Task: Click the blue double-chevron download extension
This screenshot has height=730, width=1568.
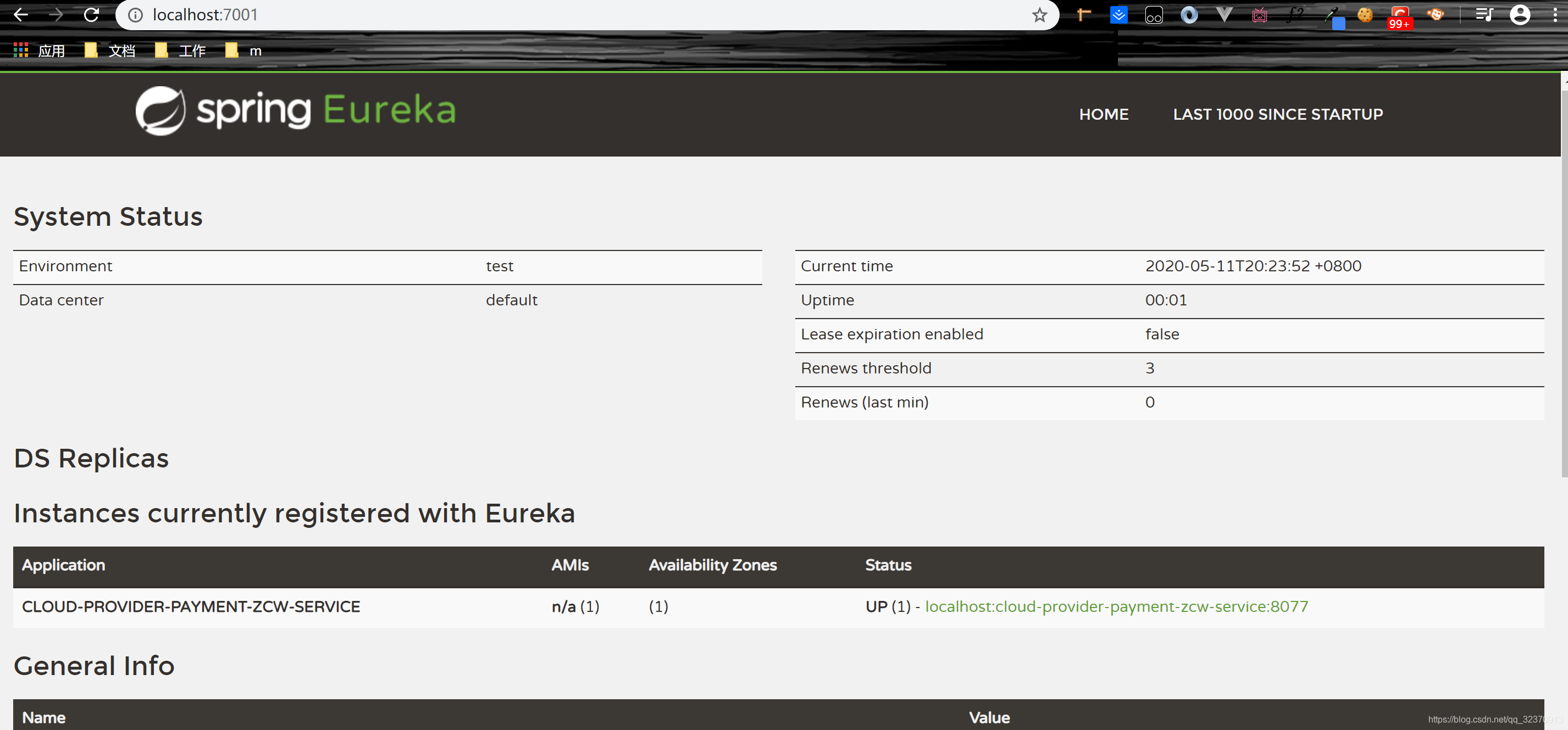Action: (x=1119, y=15)
